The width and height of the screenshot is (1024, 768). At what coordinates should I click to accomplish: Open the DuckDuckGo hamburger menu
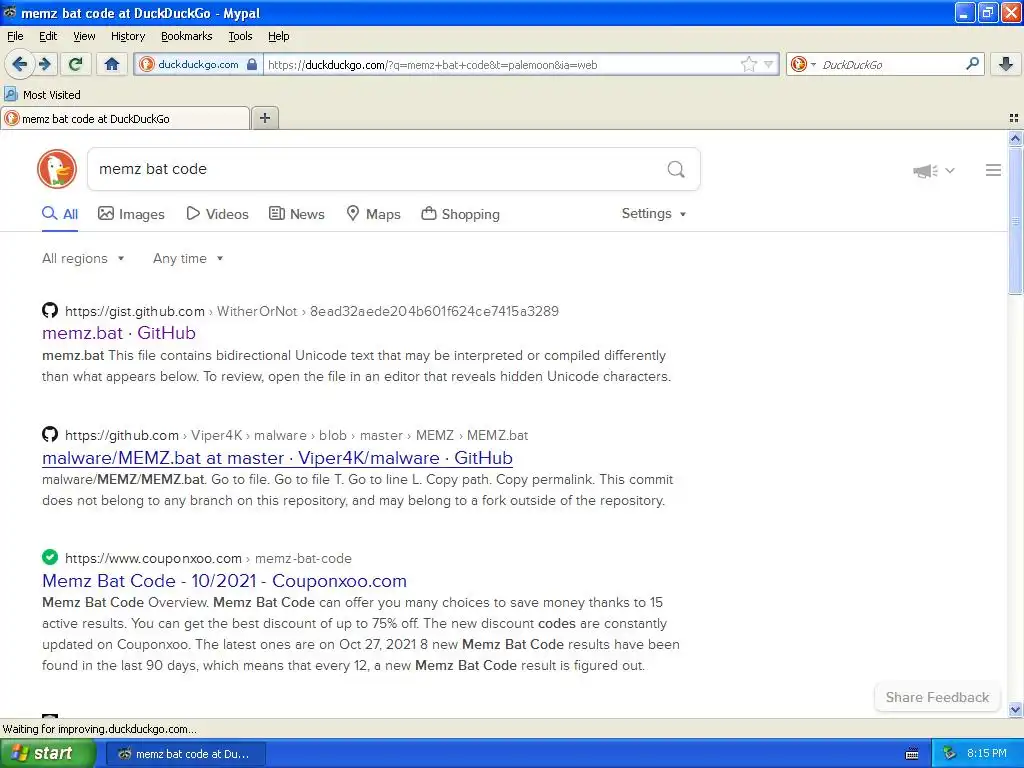pos(993,170)
